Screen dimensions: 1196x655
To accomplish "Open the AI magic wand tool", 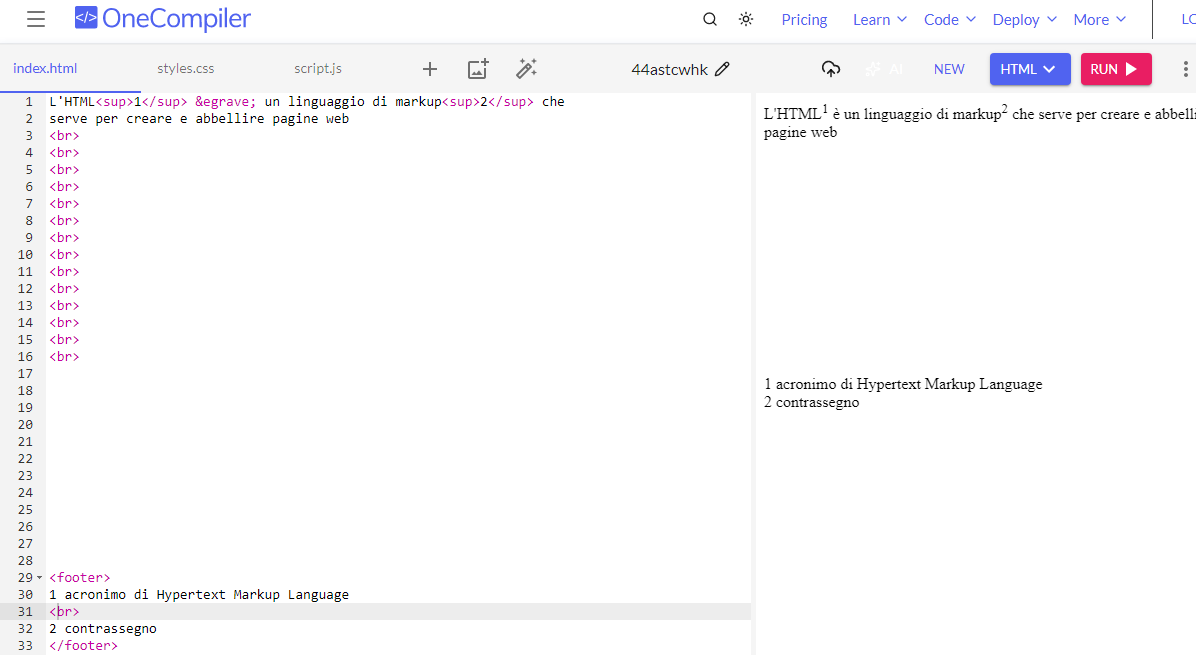I will tap(526, 69).
